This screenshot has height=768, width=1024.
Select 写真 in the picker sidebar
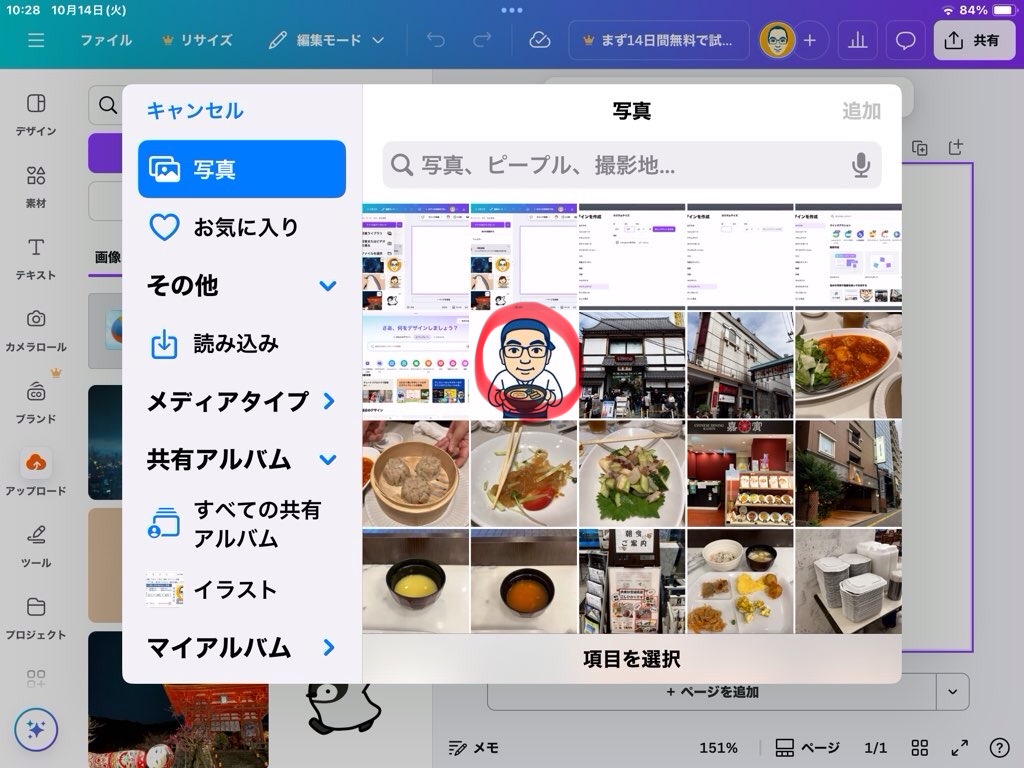coord(242,169)
